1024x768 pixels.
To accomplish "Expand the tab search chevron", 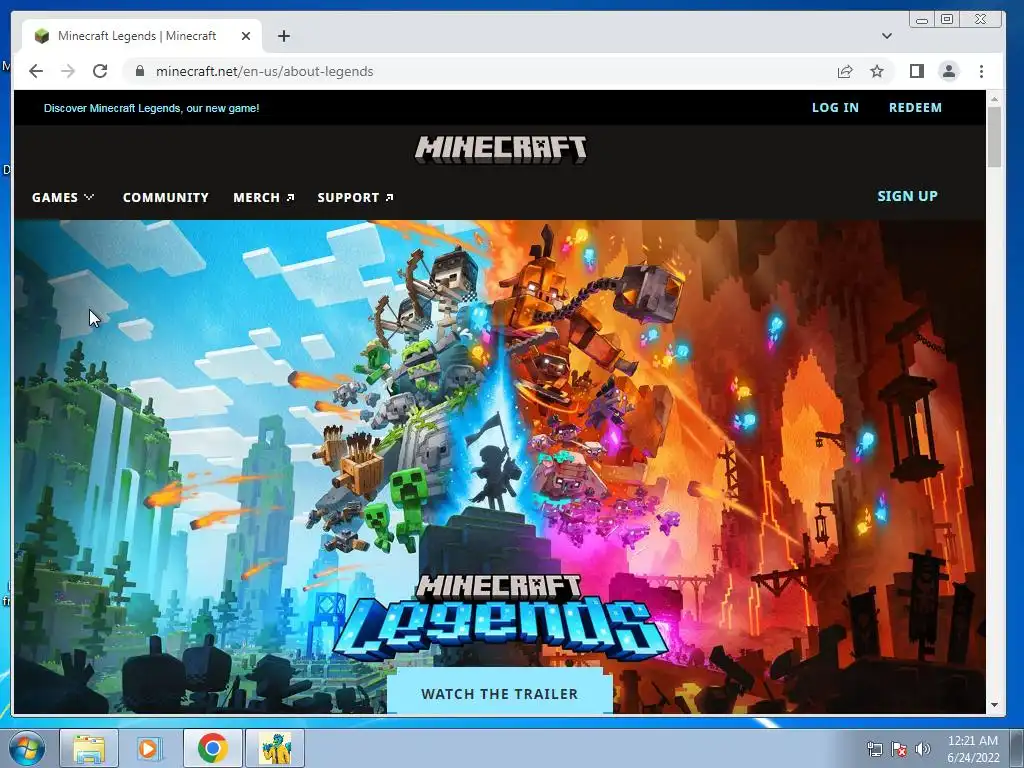I will tap(886, 36).
